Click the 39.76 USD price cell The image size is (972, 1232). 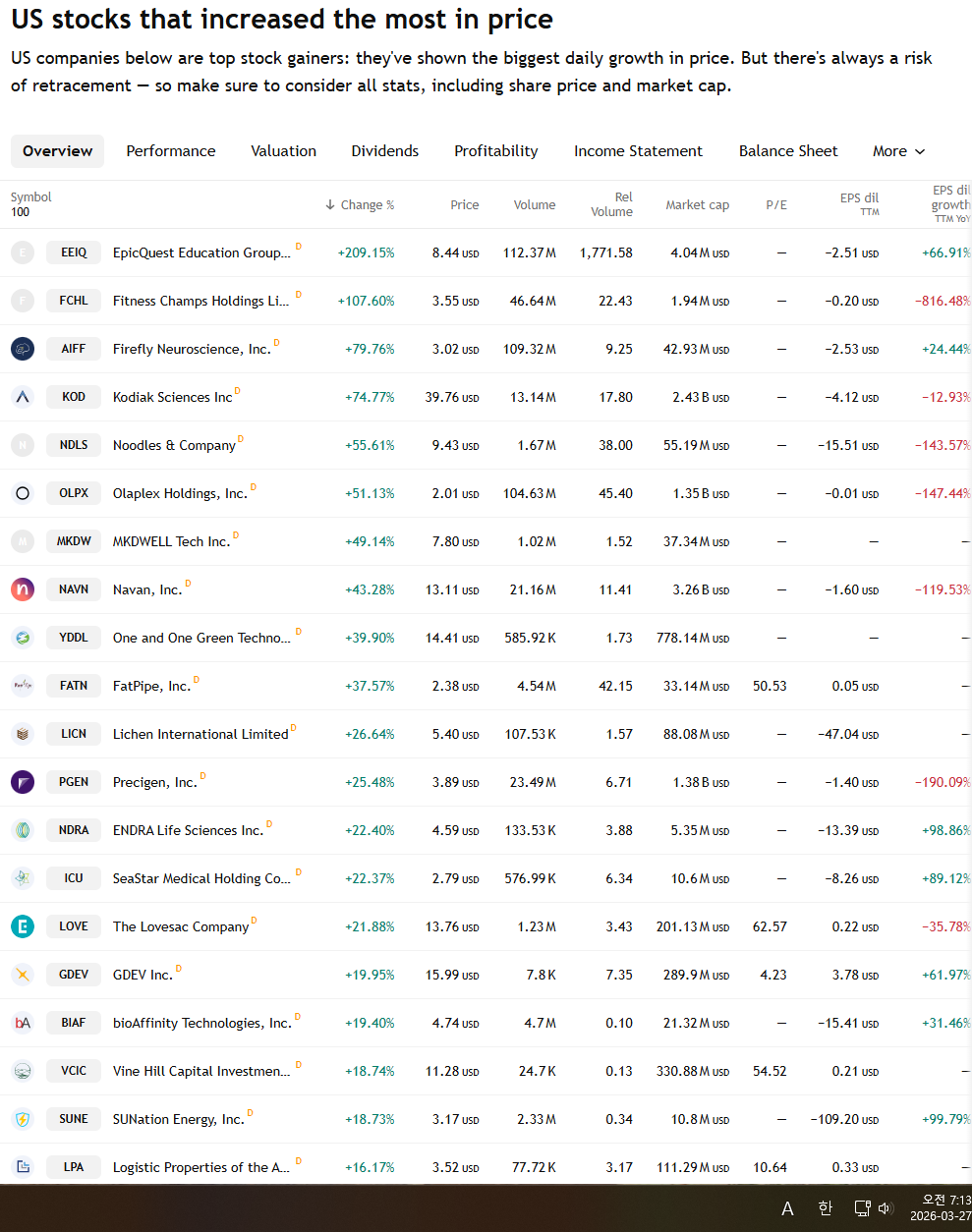tap(452, 397)
